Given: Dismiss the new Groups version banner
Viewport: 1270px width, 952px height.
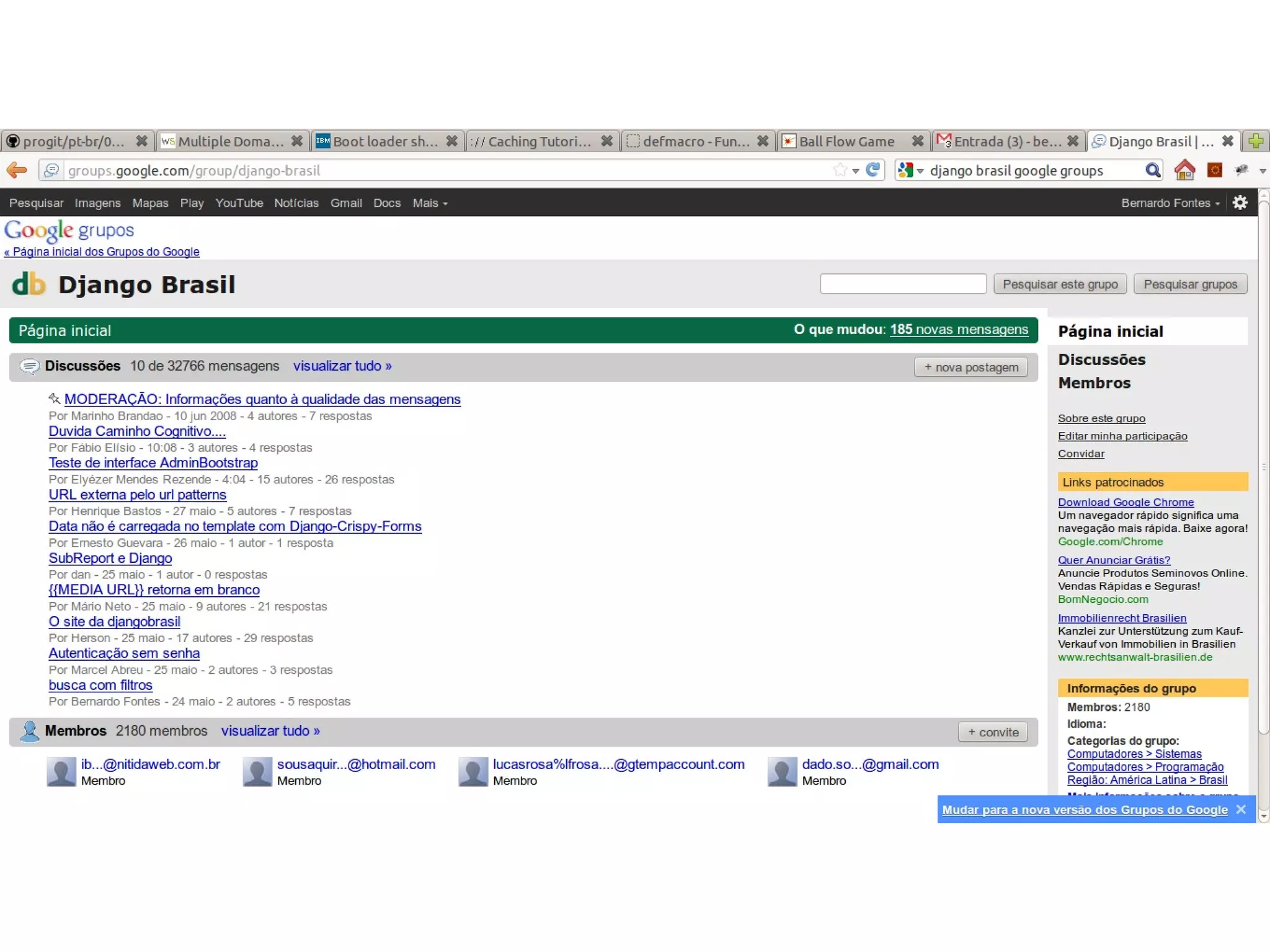Looking at the screenshot, I should (1241, 809).
